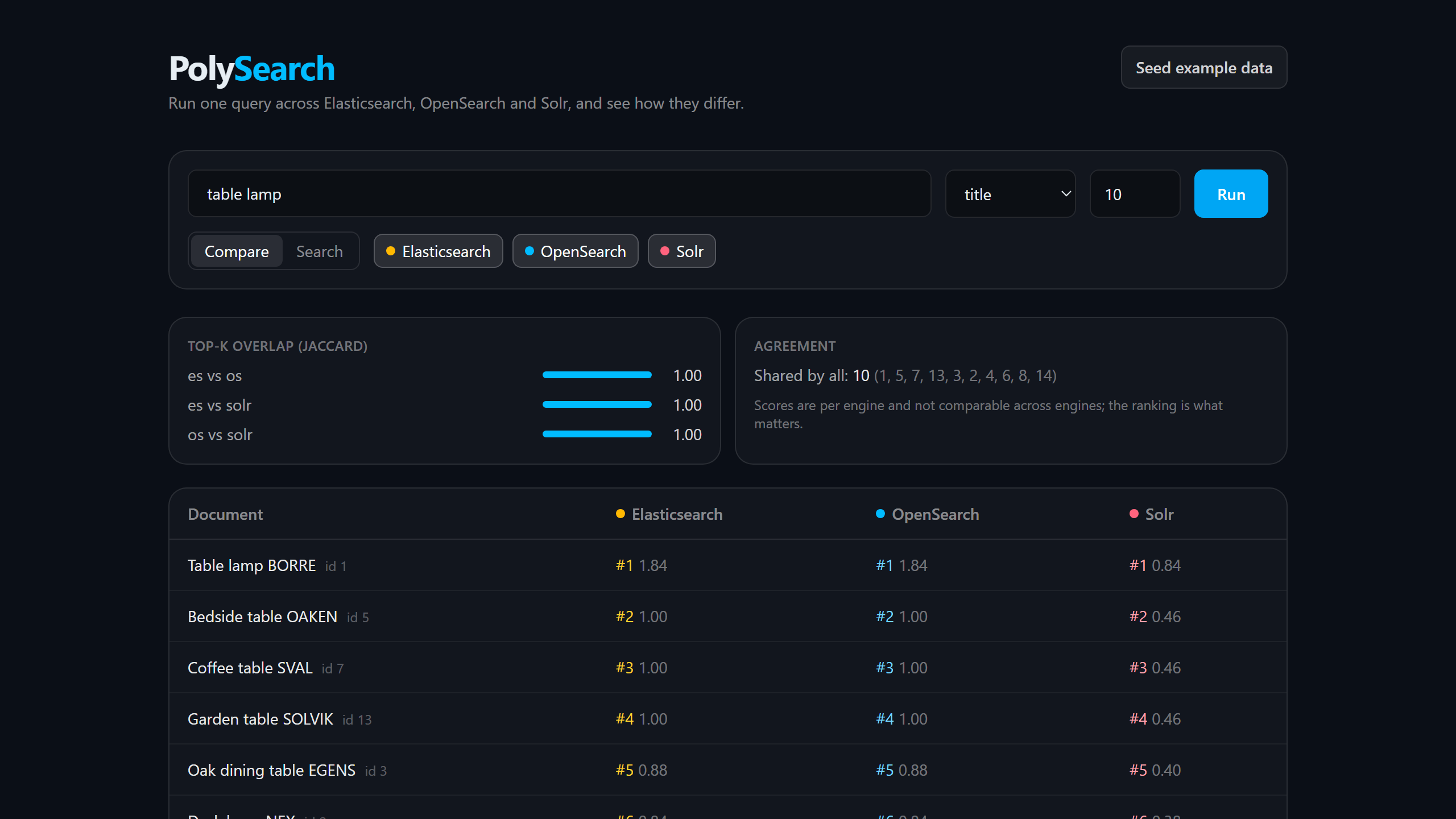Open the title field dropdown

(1010, 194)
